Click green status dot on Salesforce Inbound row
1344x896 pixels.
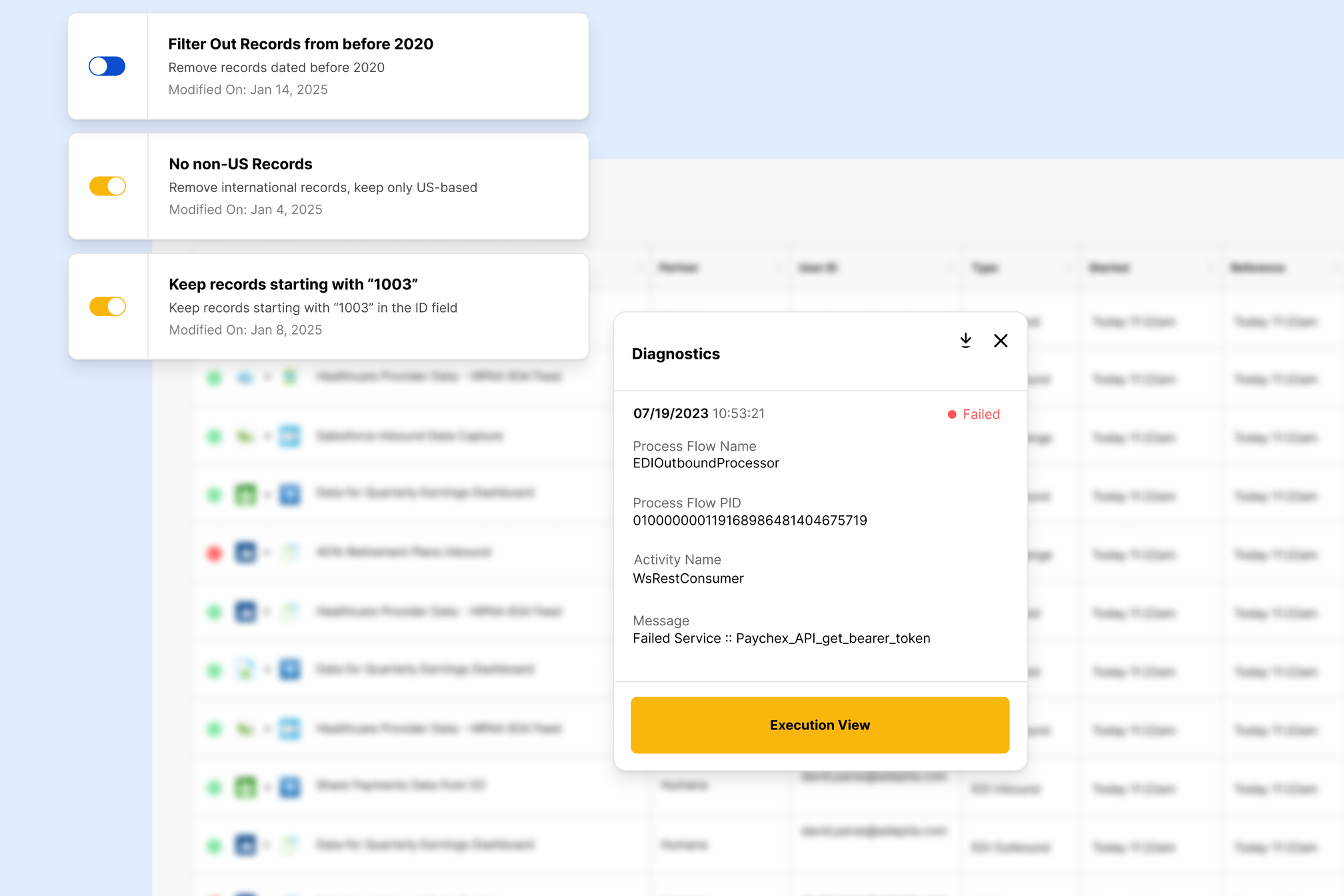214,437
